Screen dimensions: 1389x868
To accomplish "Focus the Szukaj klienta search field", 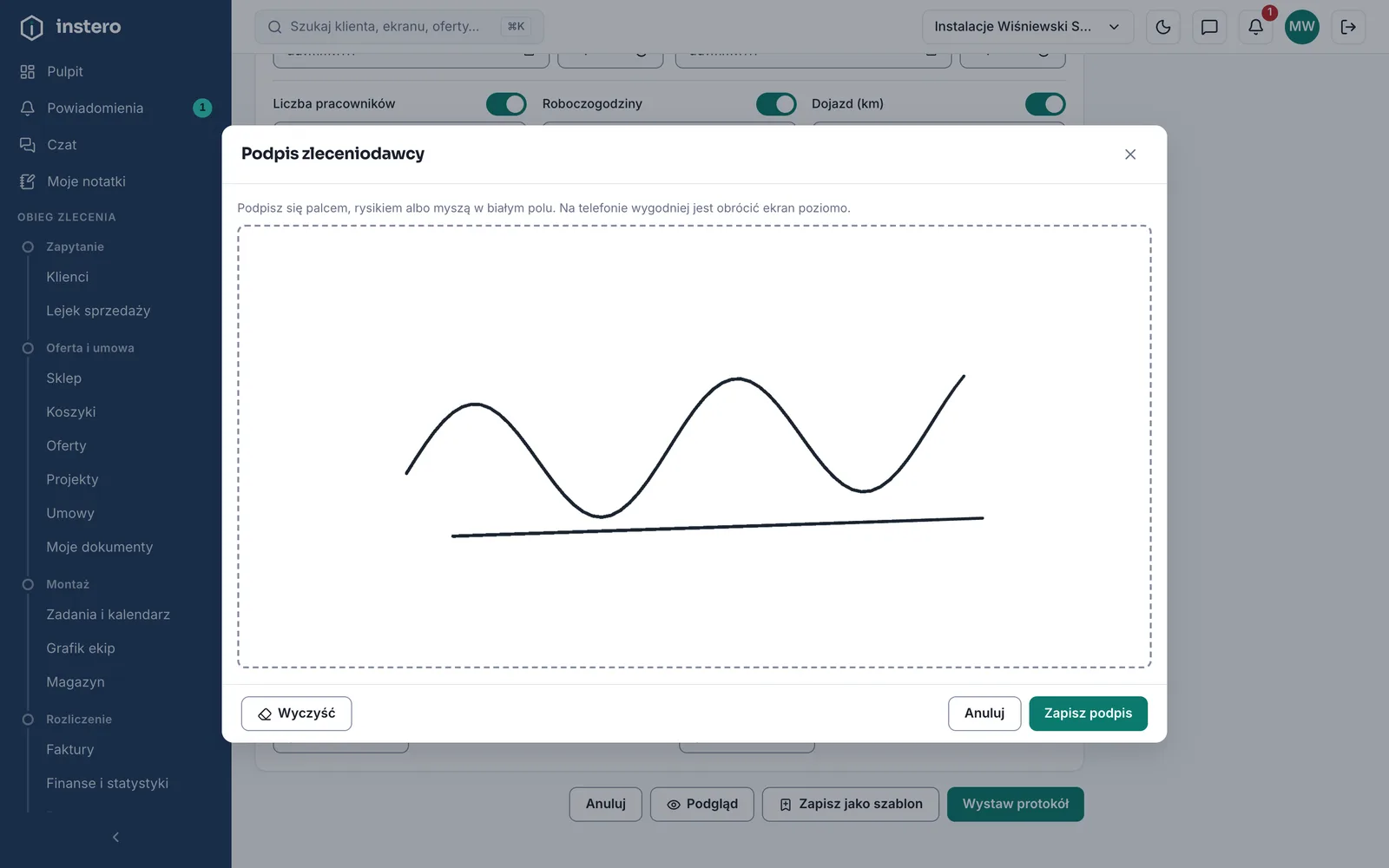I will (x=398, y=27).
